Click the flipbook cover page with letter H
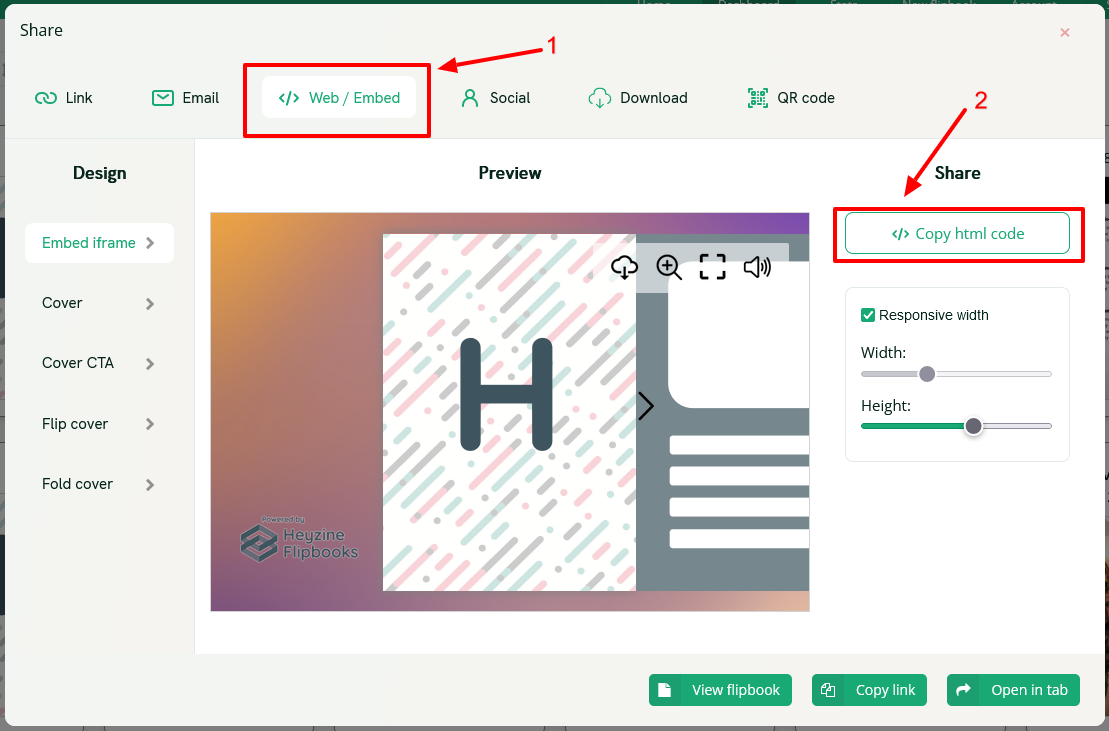Screen dimensions: 1109x731 click(509, 412)
